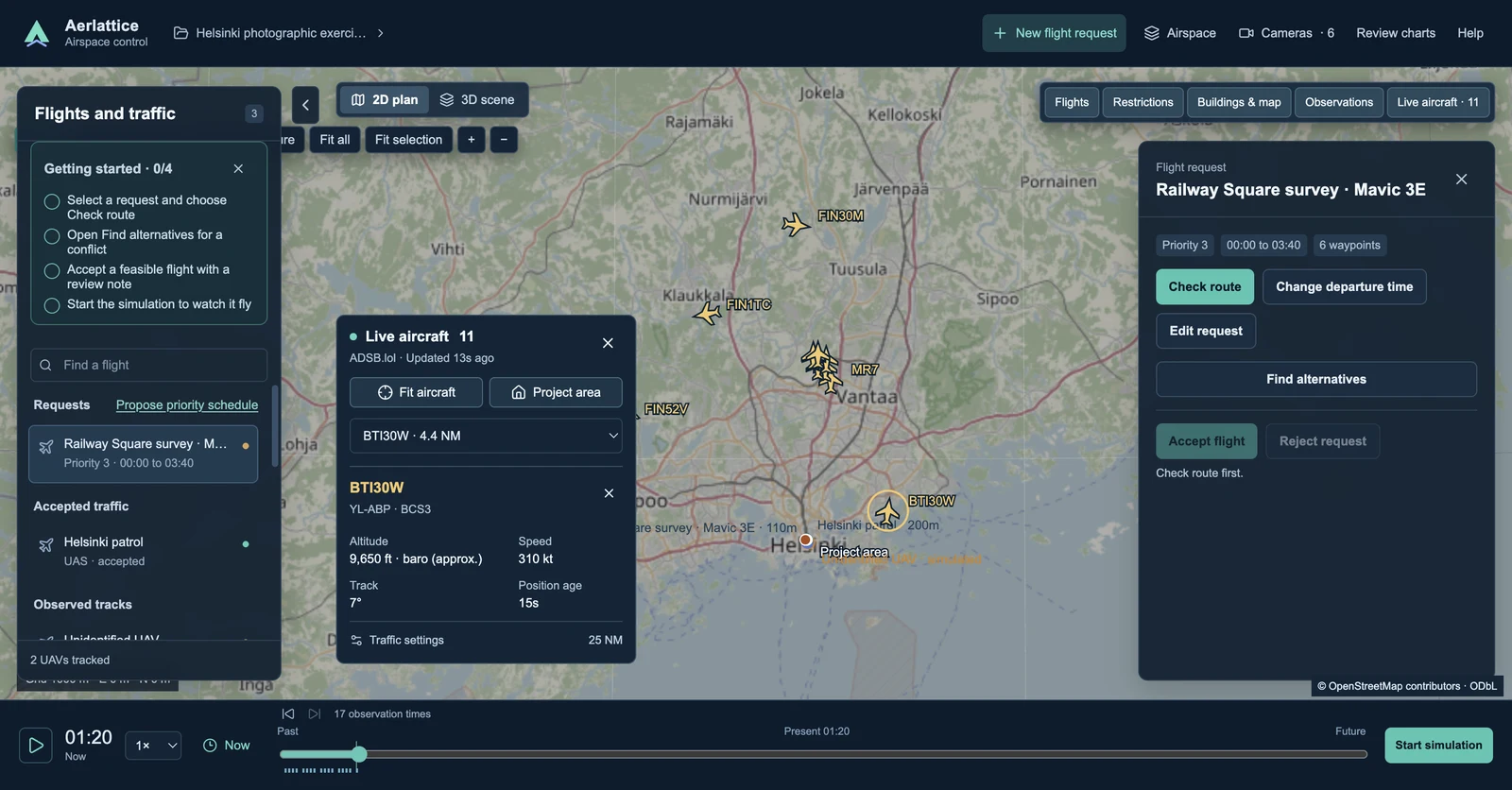
Task: Toggle Observations map layer
Action: (x=1339, y=102)
